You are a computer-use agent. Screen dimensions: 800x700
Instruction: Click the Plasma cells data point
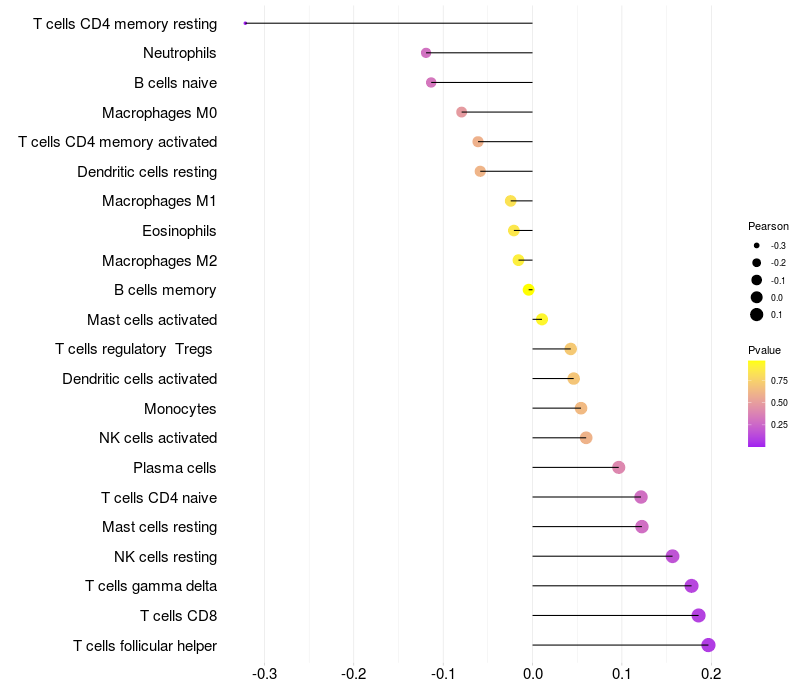[618, 467]
